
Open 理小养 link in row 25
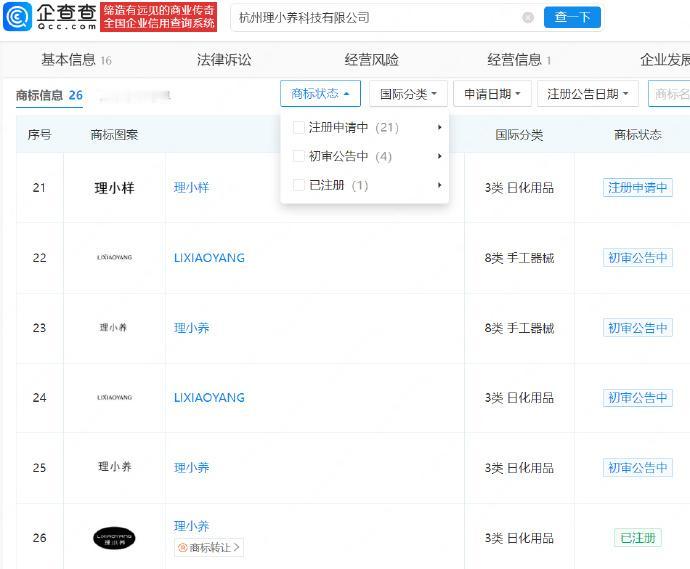(191, 468)
